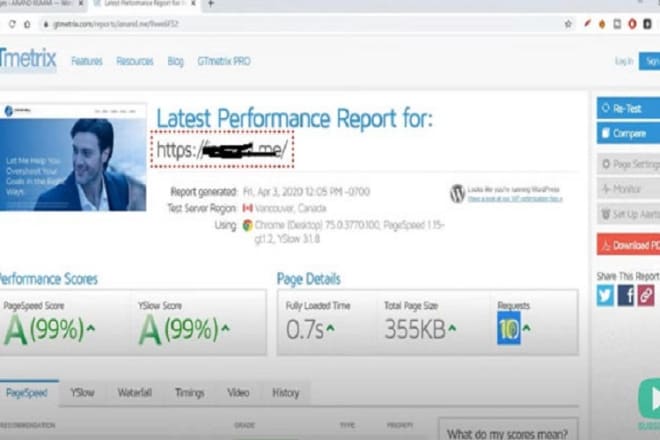
Task: Go to the Blog page
Action: tap(175, 61)
